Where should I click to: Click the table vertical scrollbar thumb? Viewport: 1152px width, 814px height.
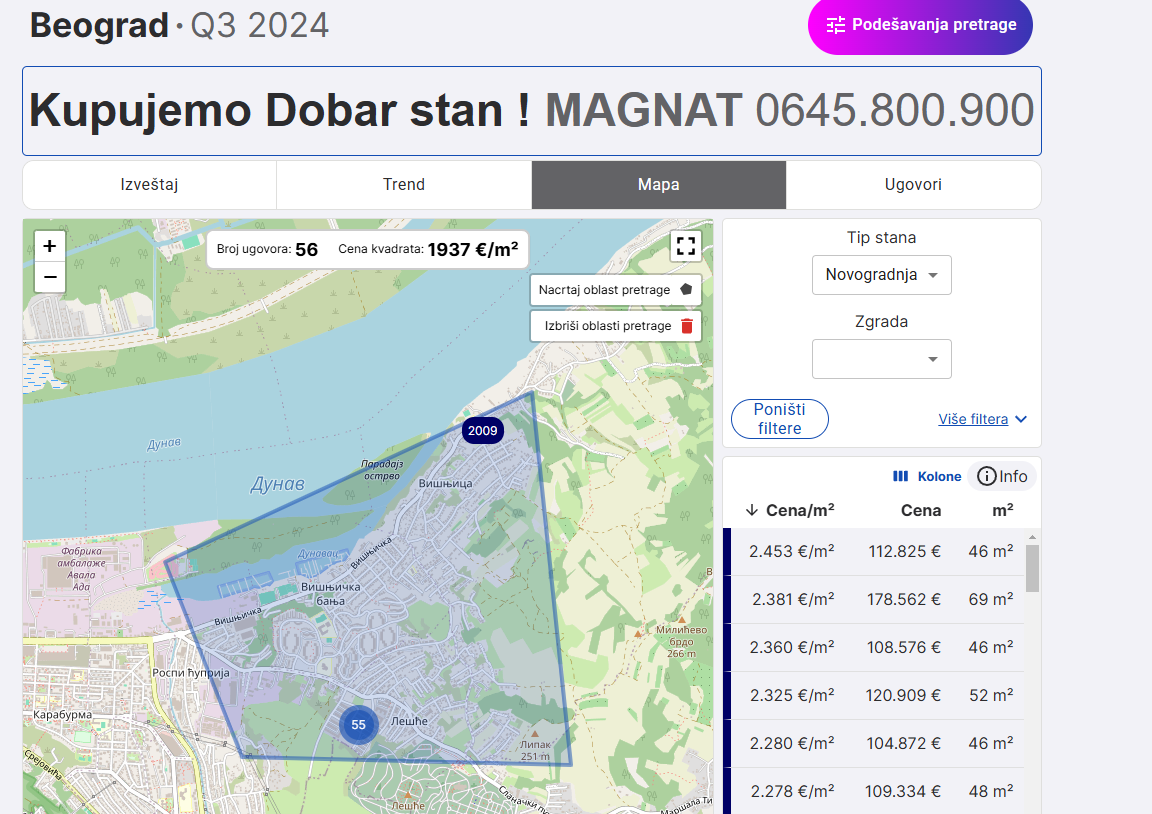point(1032,568)
